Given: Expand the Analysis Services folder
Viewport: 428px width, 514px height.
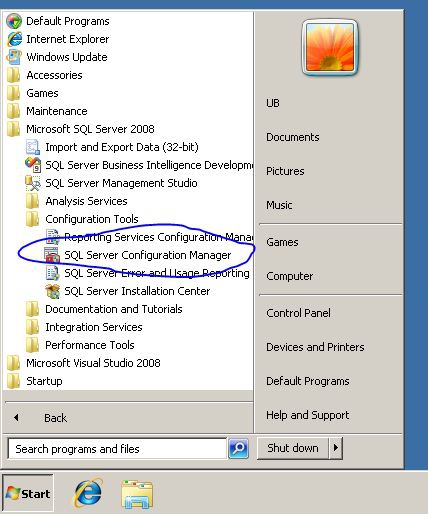Looking at the screenshot, I should point(86,201).
